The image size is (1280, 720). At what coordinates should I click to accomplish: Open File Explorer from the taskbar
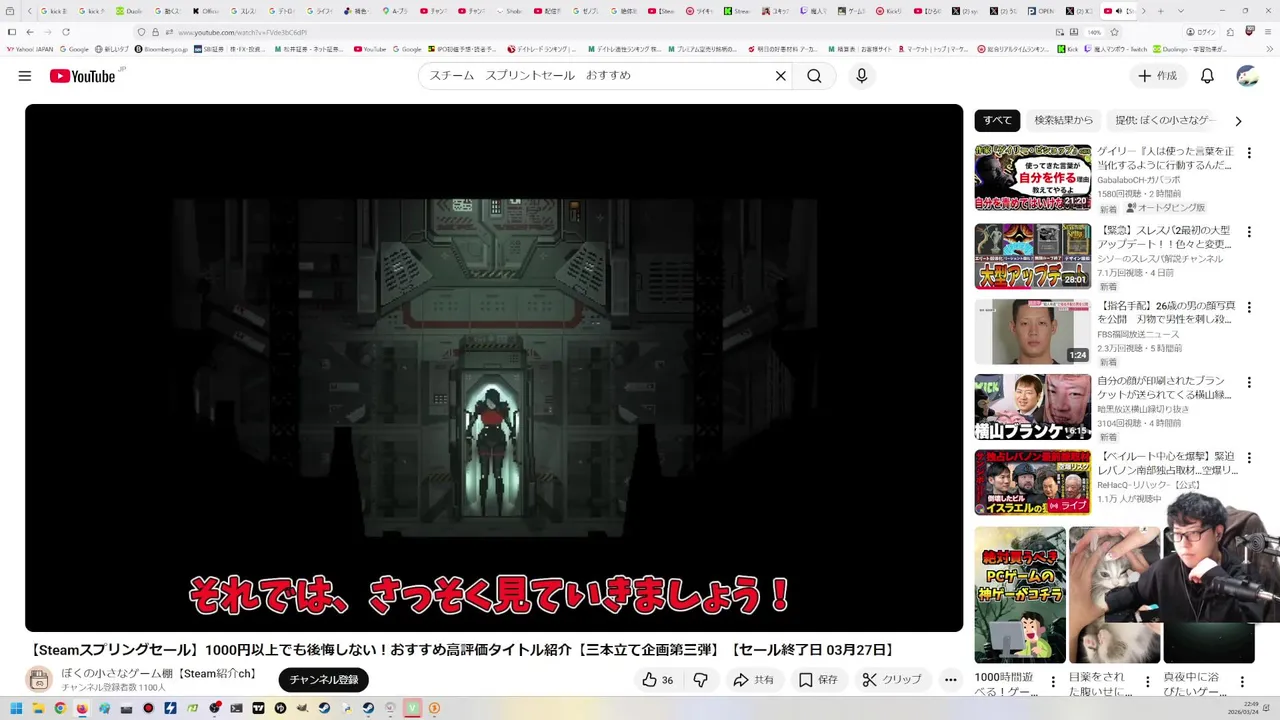(x=38, y=708)
